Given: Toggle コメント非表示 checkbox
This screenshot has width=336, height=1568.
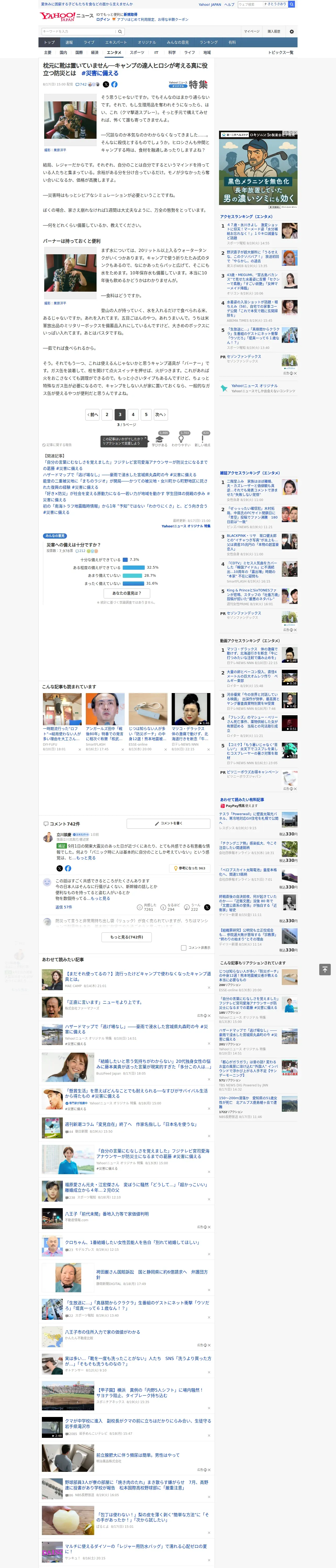Looking at the screenshot, I should click(x=183, y=948).
